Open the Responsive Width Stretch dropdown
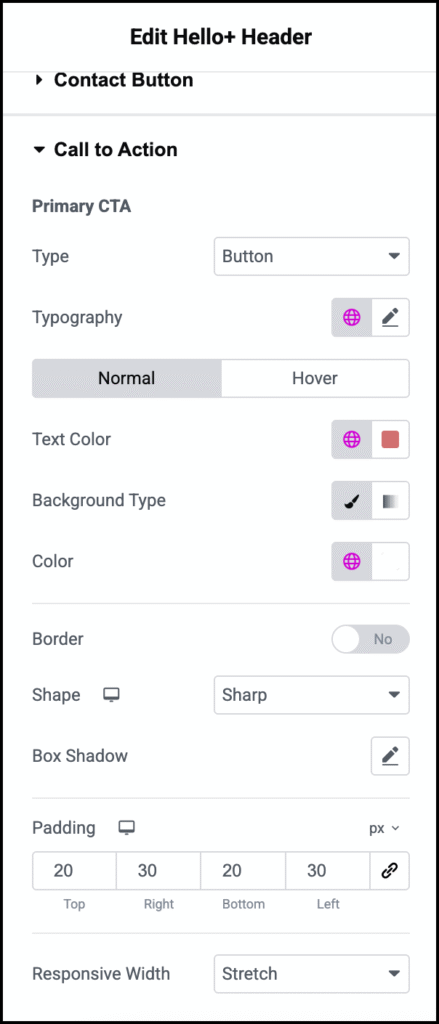The height and width of the screenshot is (1024, 439). tap(312, 974)
